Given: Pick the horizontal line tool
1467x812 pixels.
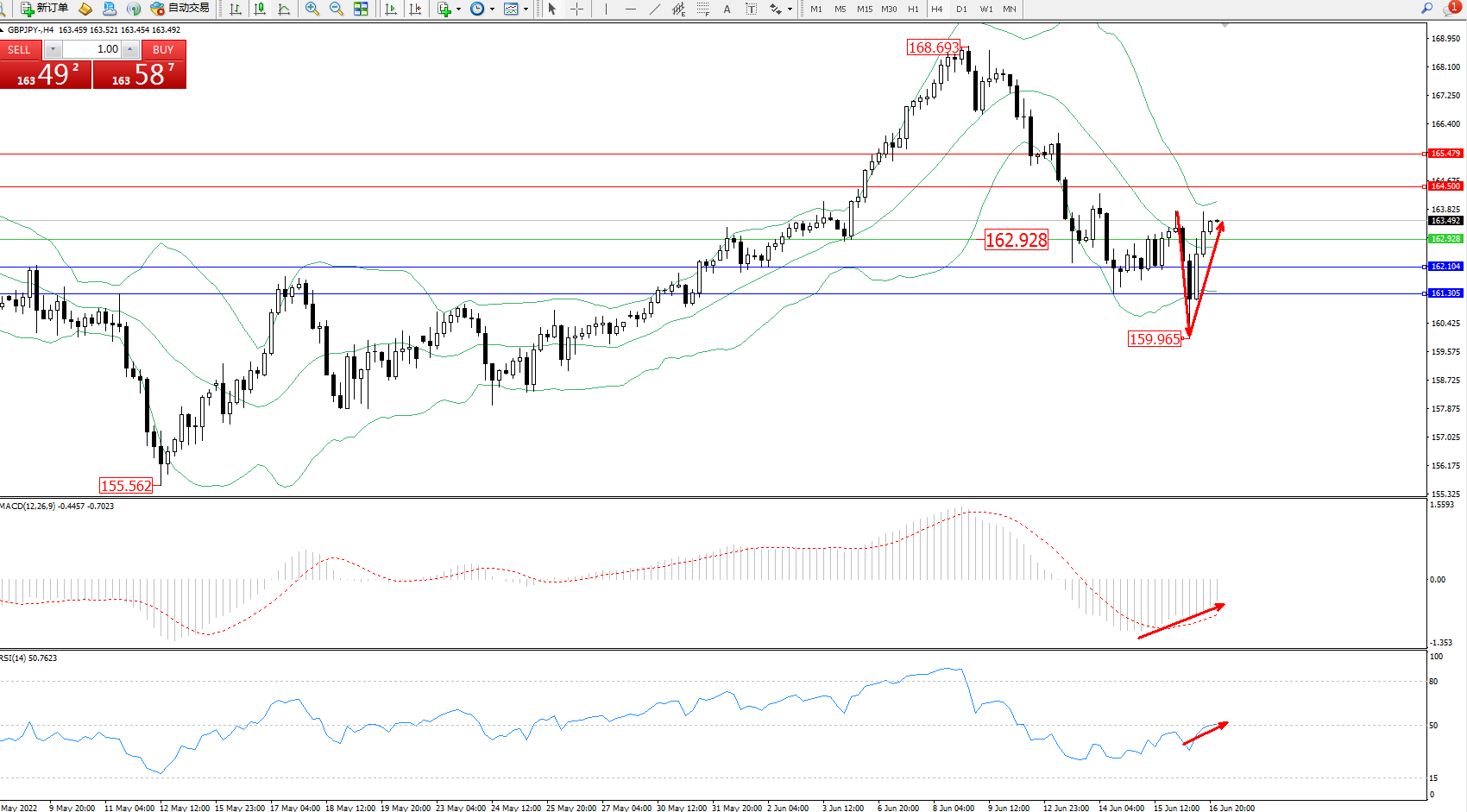Looking at the screenshot, I should click(x=631, y=9).
